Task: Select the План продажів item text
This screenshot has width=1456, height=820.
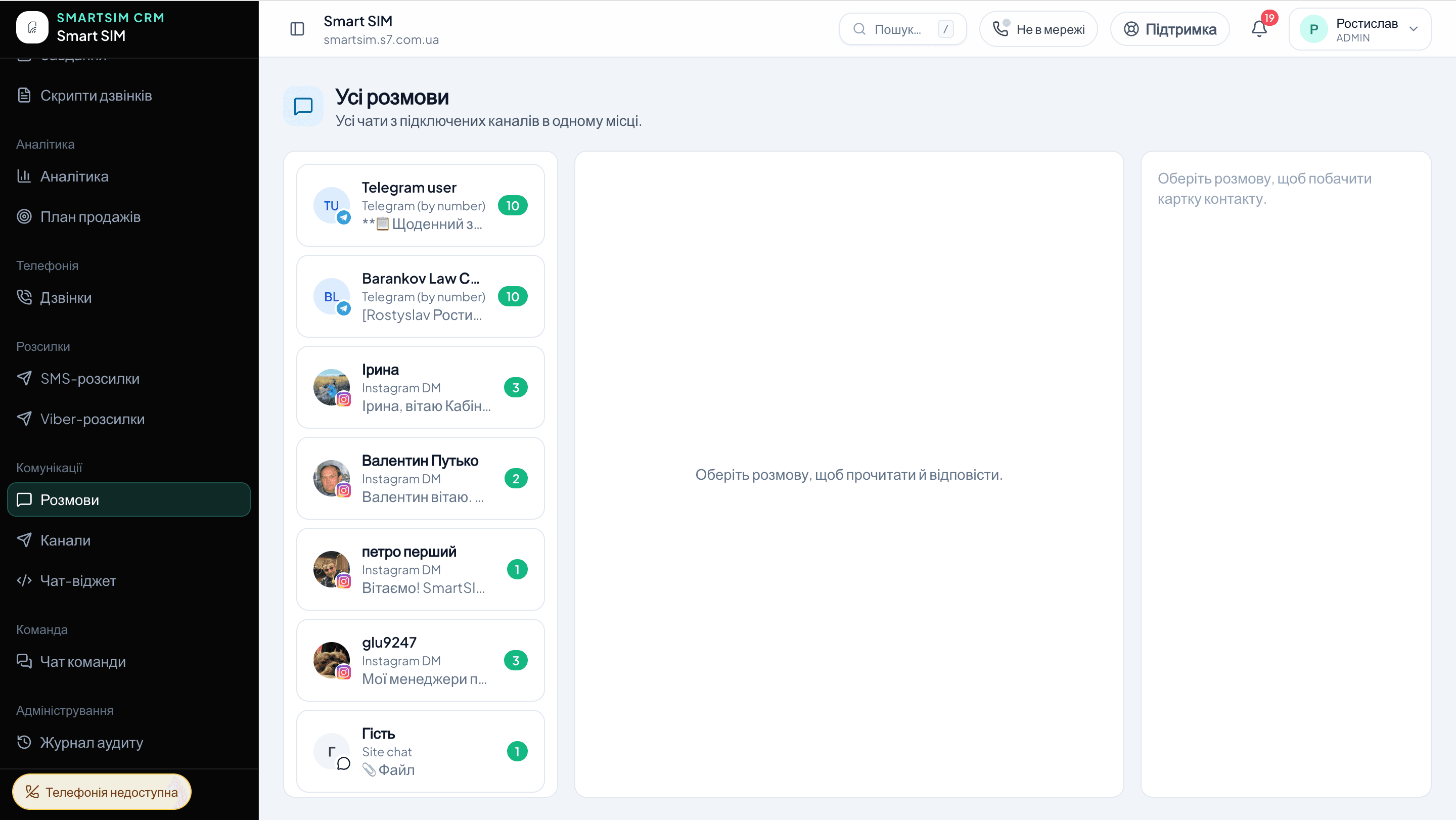Action: click(x=90, y=217)
